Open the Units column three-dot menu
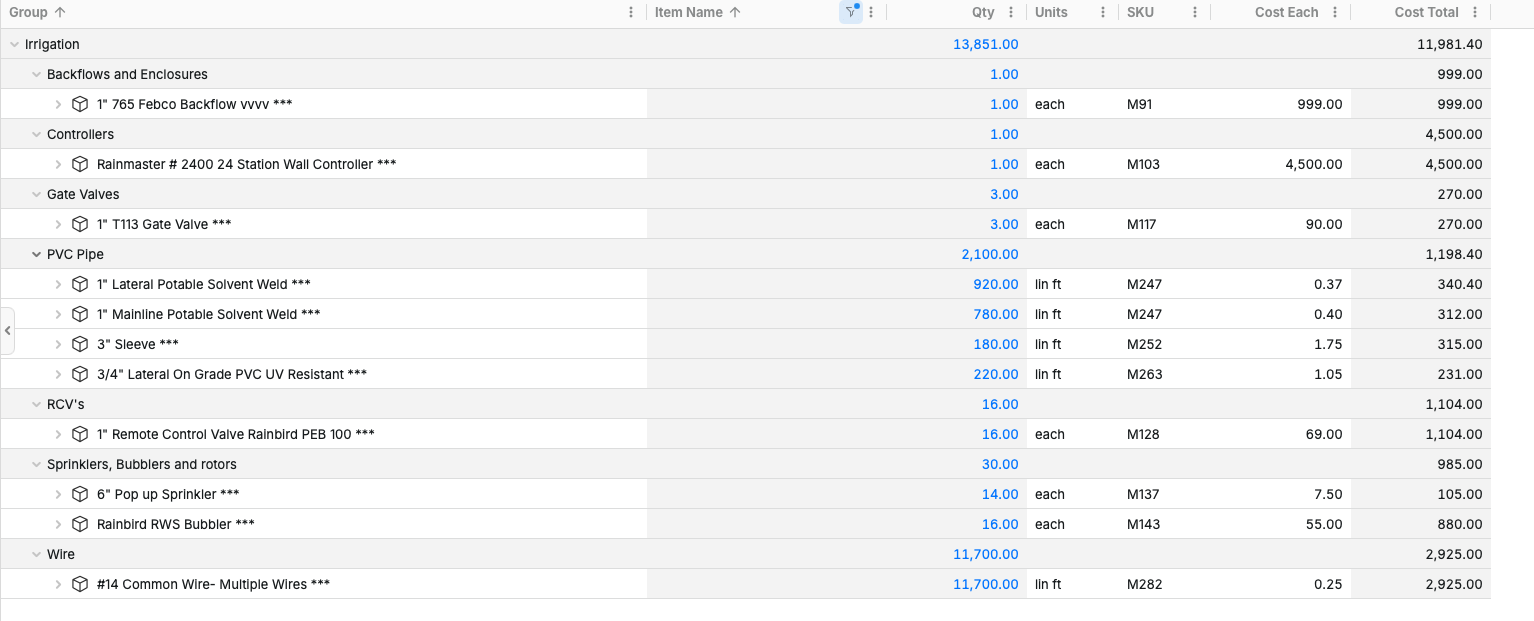Viewport: 1534px width, 621px height. pos(1103,13)
